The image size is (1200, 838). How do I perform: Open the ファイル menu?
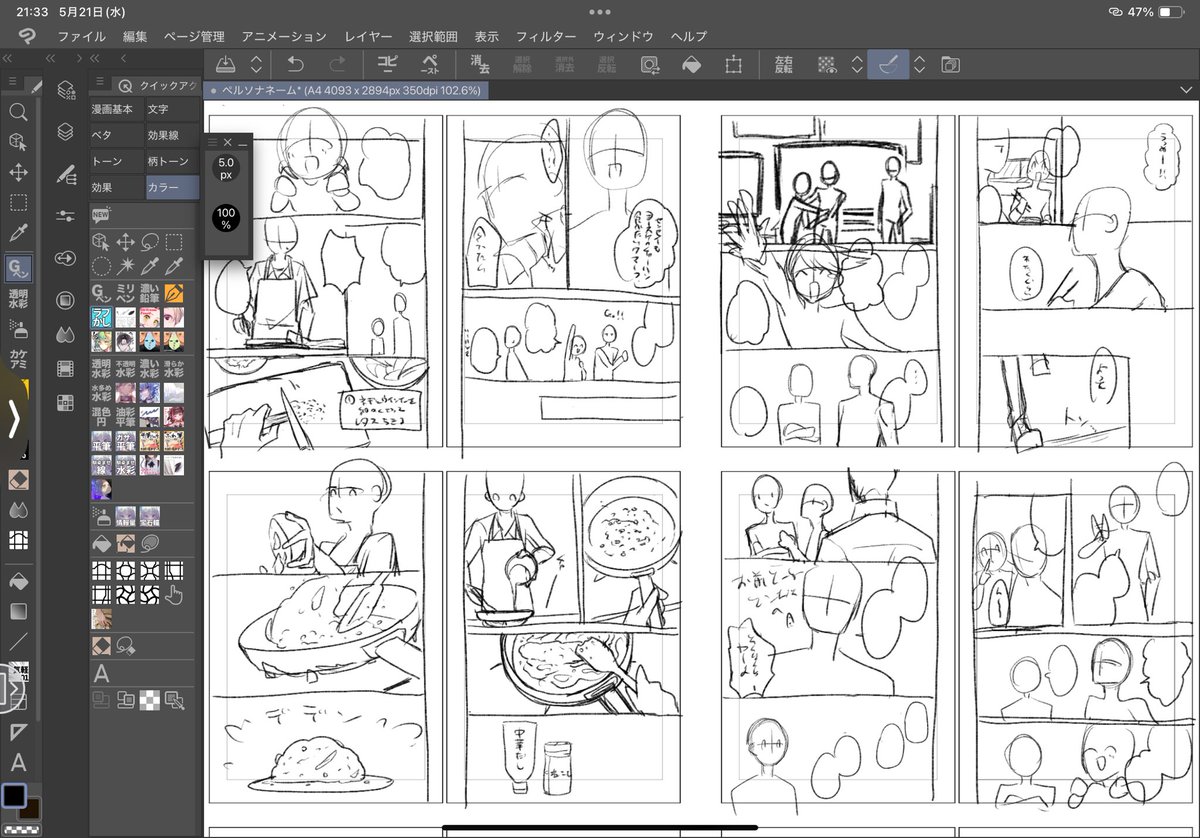tap(81, 36)
